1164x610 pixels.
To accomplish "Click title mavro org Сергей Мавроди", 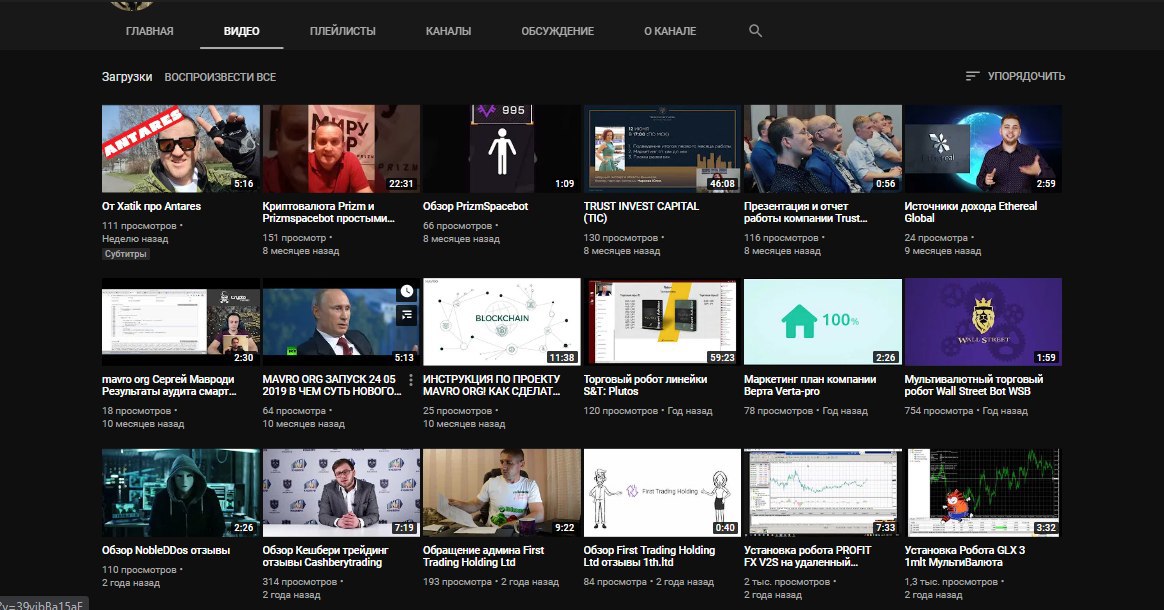I will pos(169,385).
